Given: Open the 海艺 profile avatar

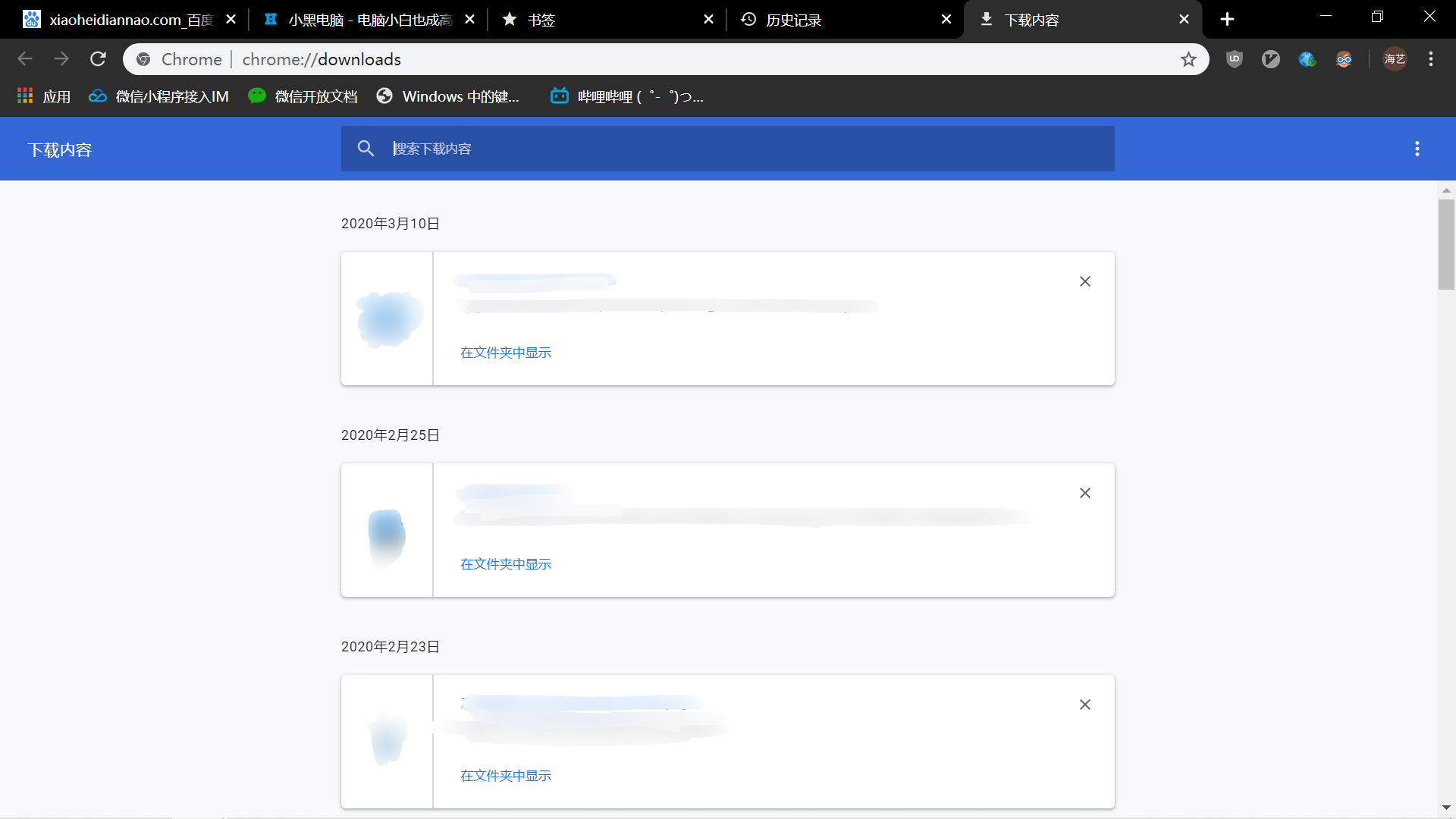Looking at the screenshot, I should pos(1395,59).
